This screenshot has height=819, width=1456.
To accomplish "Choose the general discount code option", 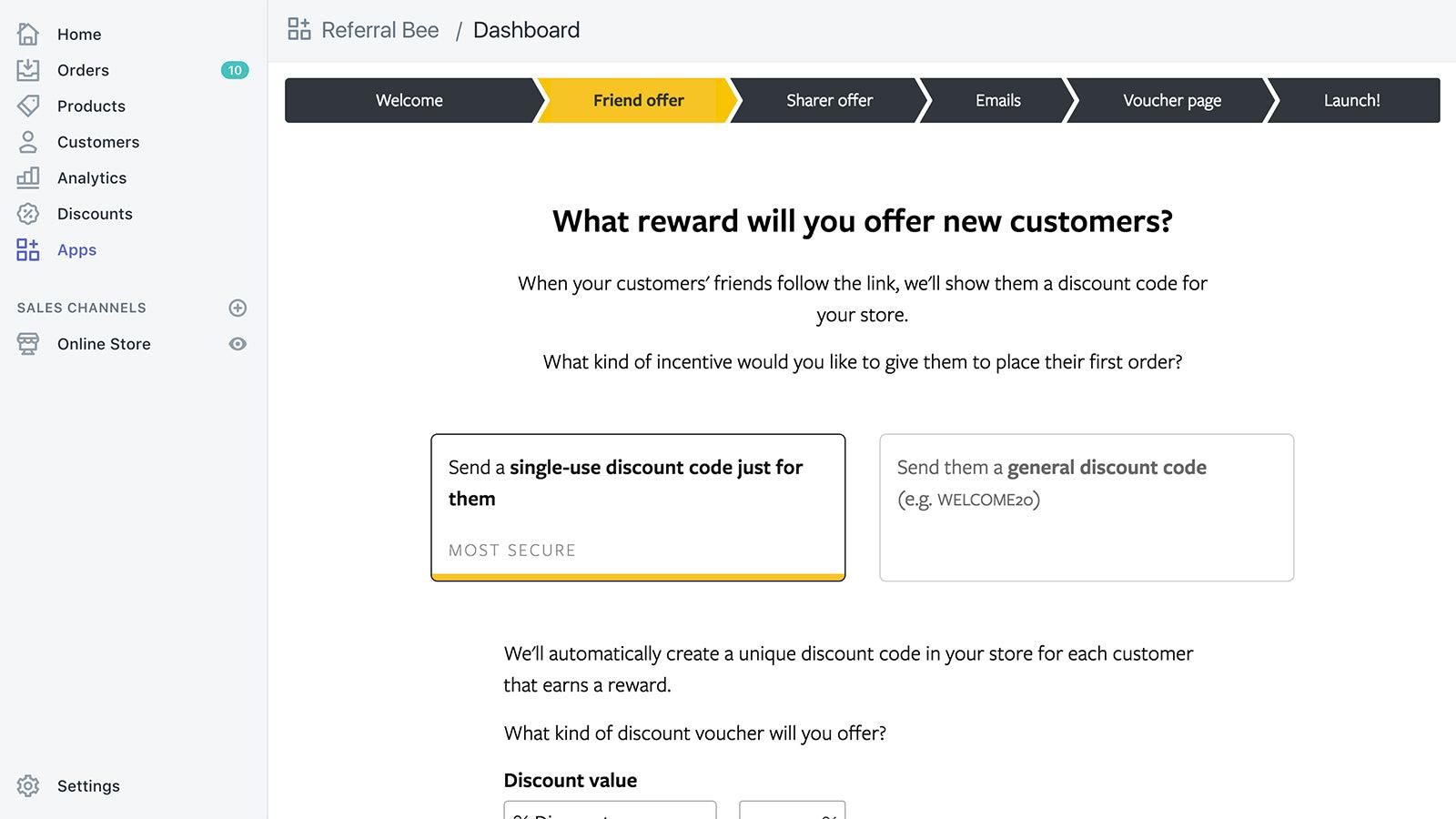I will coord(1086,507).
